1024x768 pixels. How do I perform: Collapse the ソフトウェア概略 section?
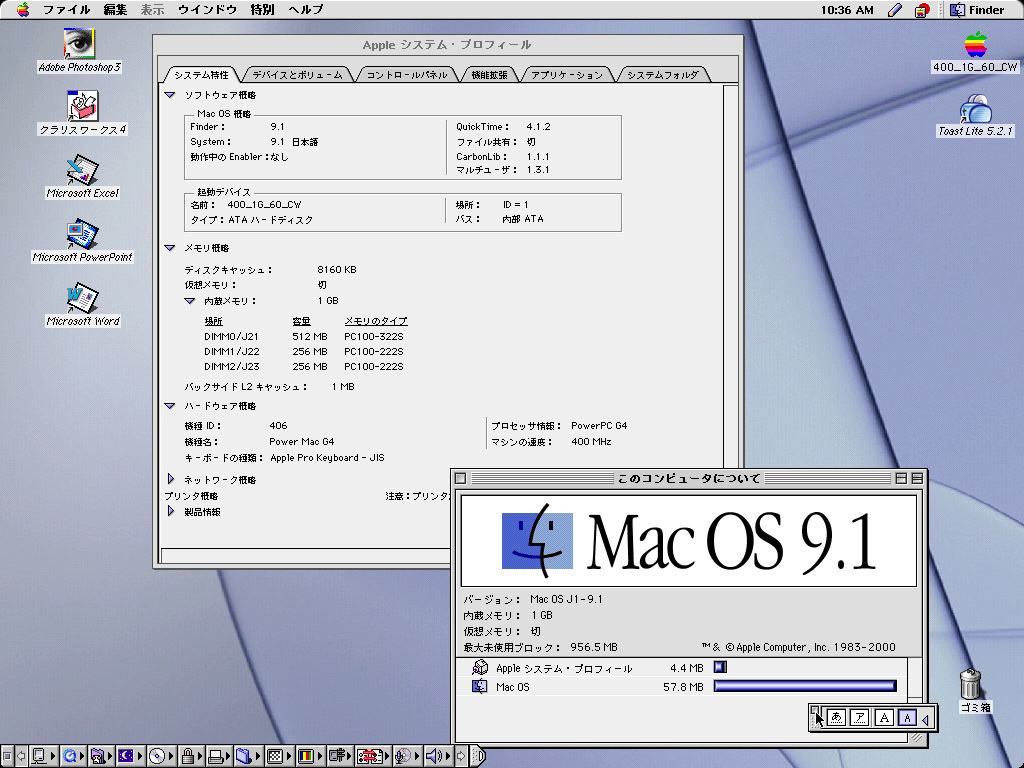click(170, 95)
